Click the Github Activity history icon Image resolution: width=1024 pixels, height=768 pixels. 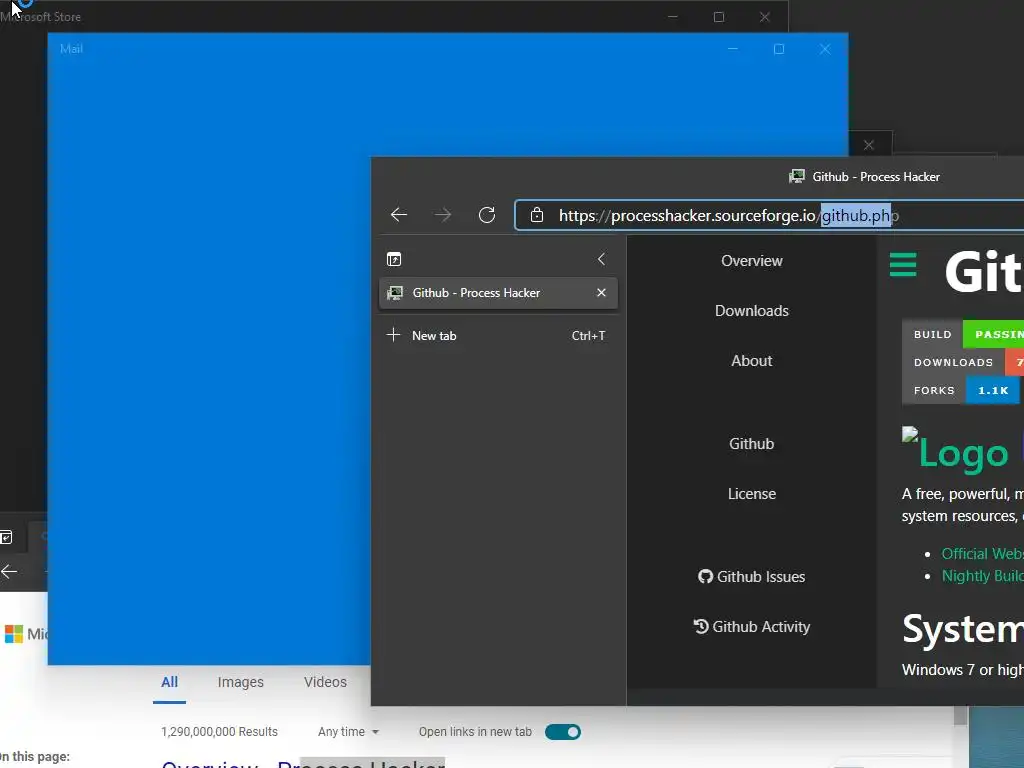(701, 626)
